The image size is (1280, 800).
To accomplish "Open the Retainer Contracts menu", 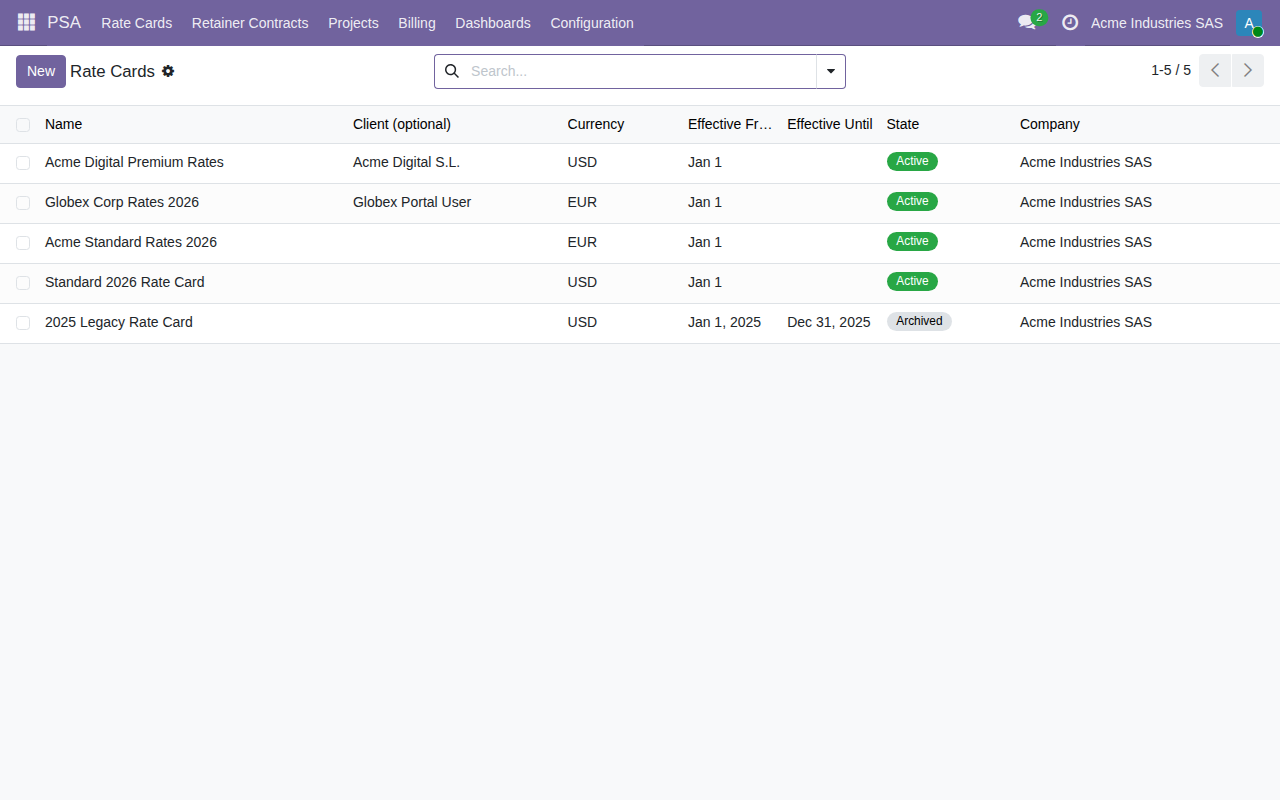I will (x=250, y=23).
